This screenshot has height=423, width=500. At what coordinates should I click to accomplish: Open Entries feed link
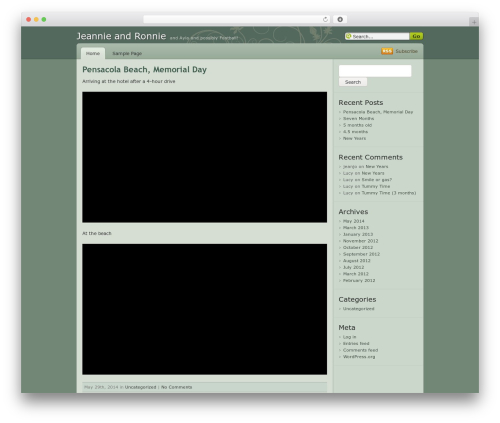pos(356,343)
